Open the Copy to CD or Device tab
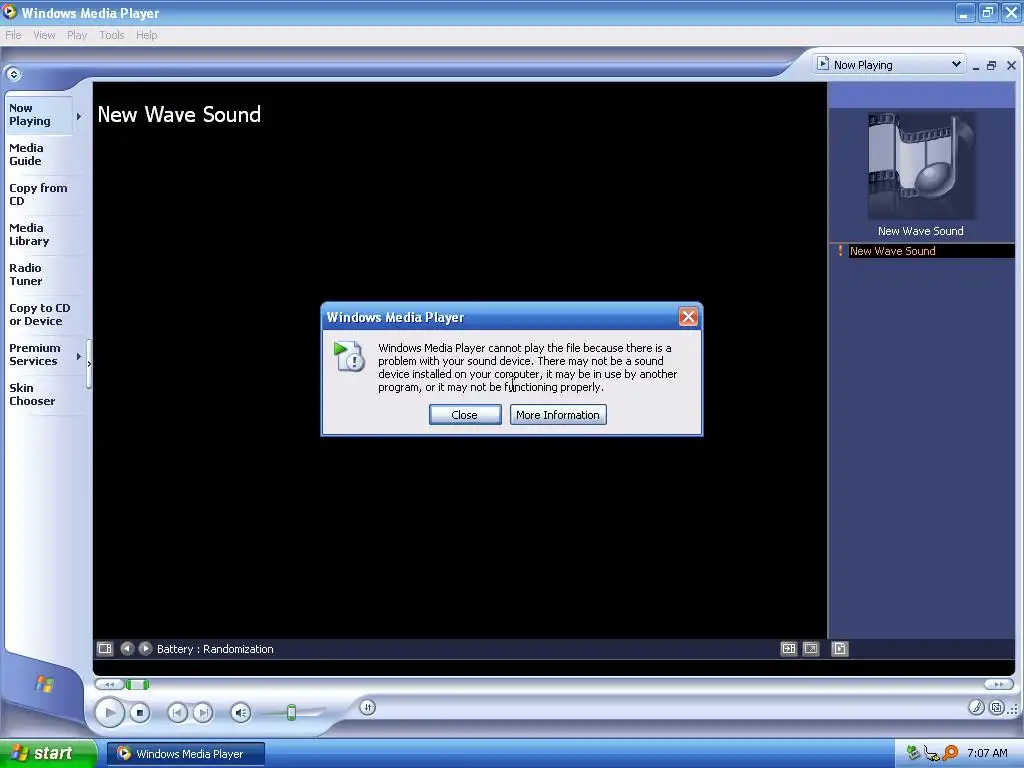The width and height of the screenshot is (1024, 768). coord(43,314)
